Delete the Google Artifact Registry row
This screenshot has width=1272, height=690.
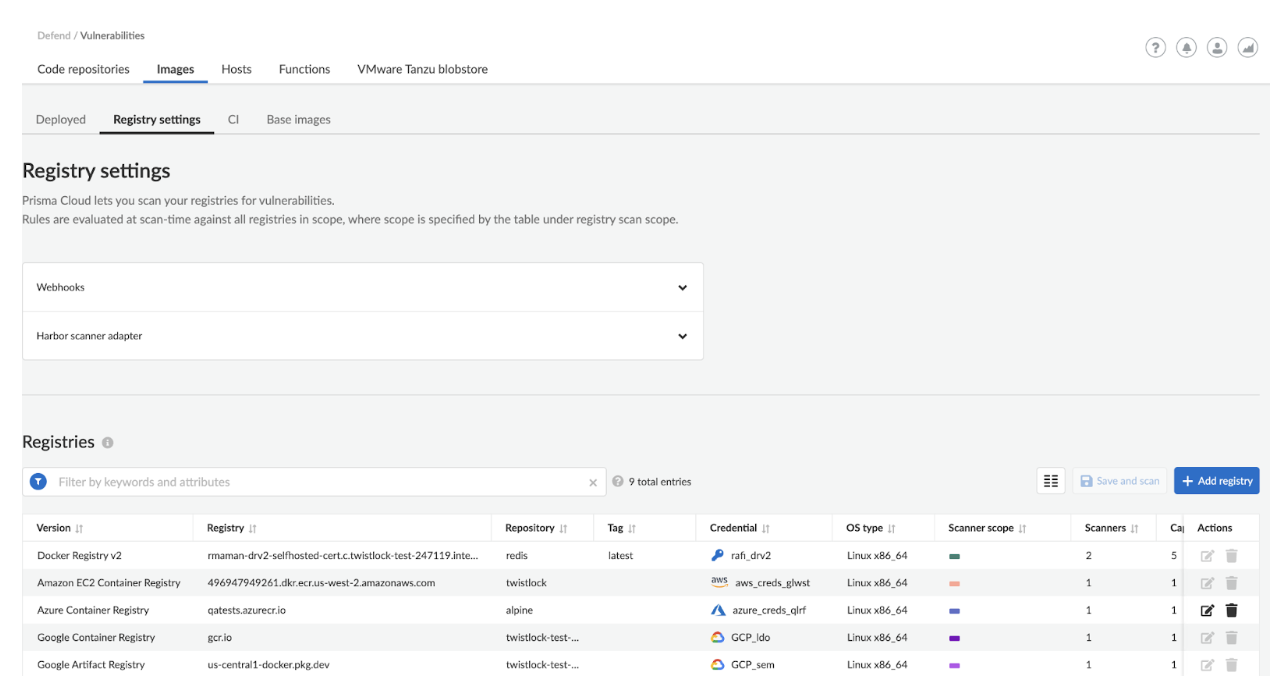click(1231, 665)
